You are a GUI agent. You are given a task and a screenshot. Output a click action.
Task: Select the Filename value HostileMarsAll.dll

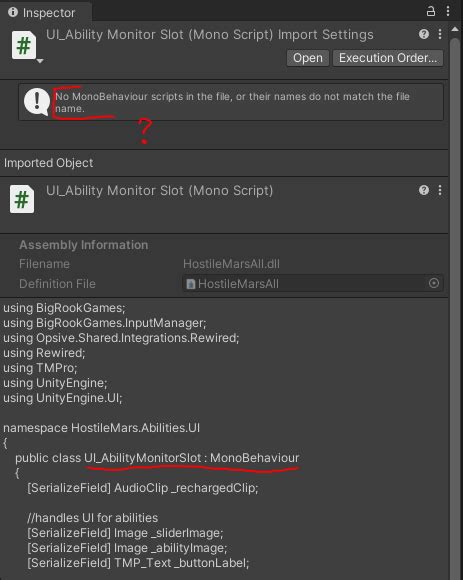click(232, 264)
